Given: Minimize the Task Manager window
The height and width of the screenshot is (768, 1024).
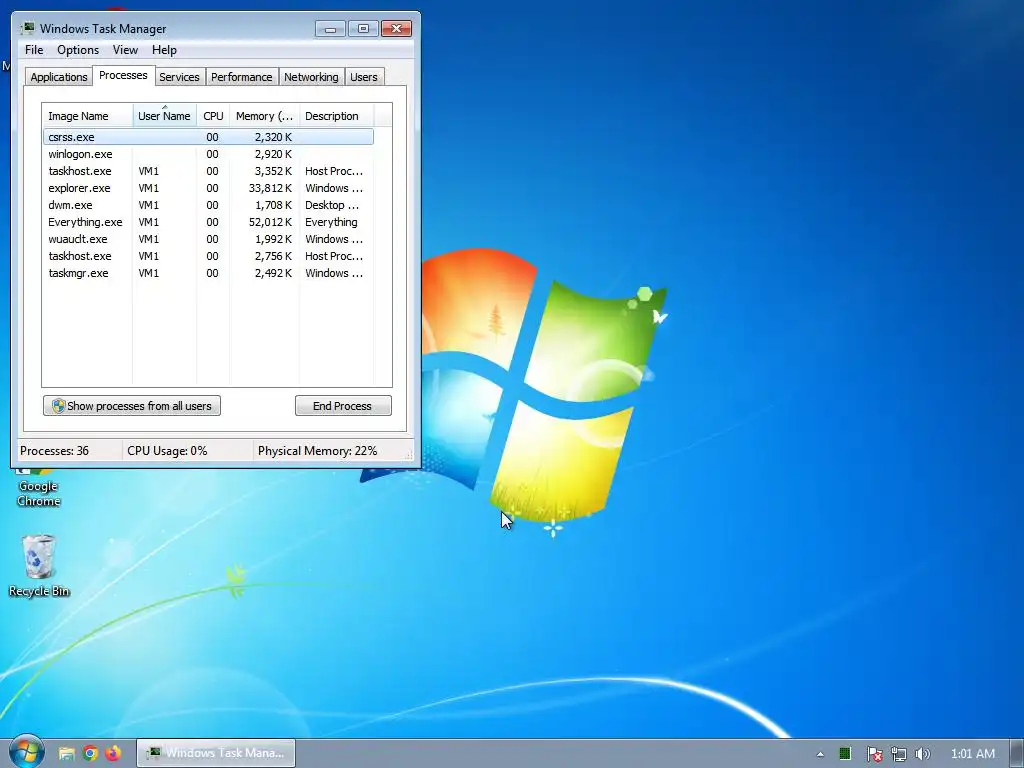Looking at the screenshot, I should point(330,29).
